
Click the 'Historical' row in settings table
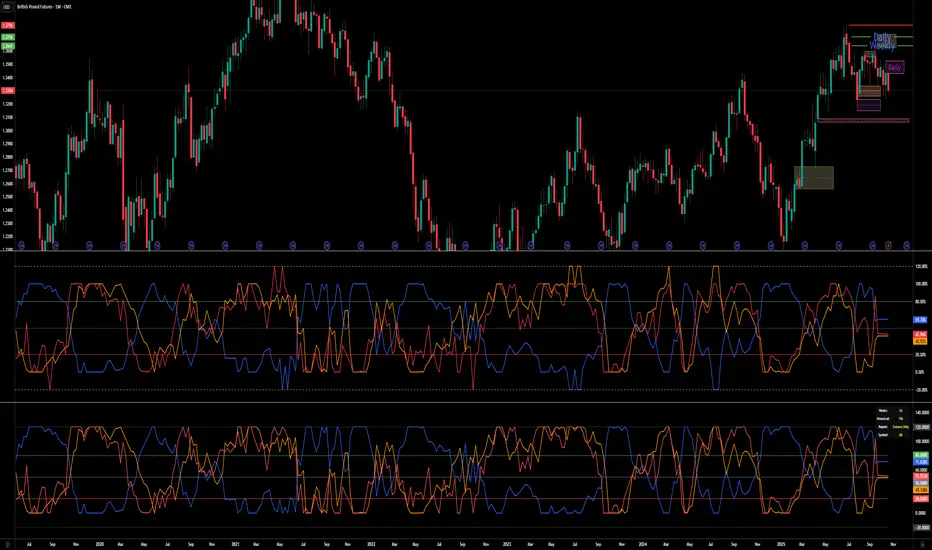pos(893,419)
